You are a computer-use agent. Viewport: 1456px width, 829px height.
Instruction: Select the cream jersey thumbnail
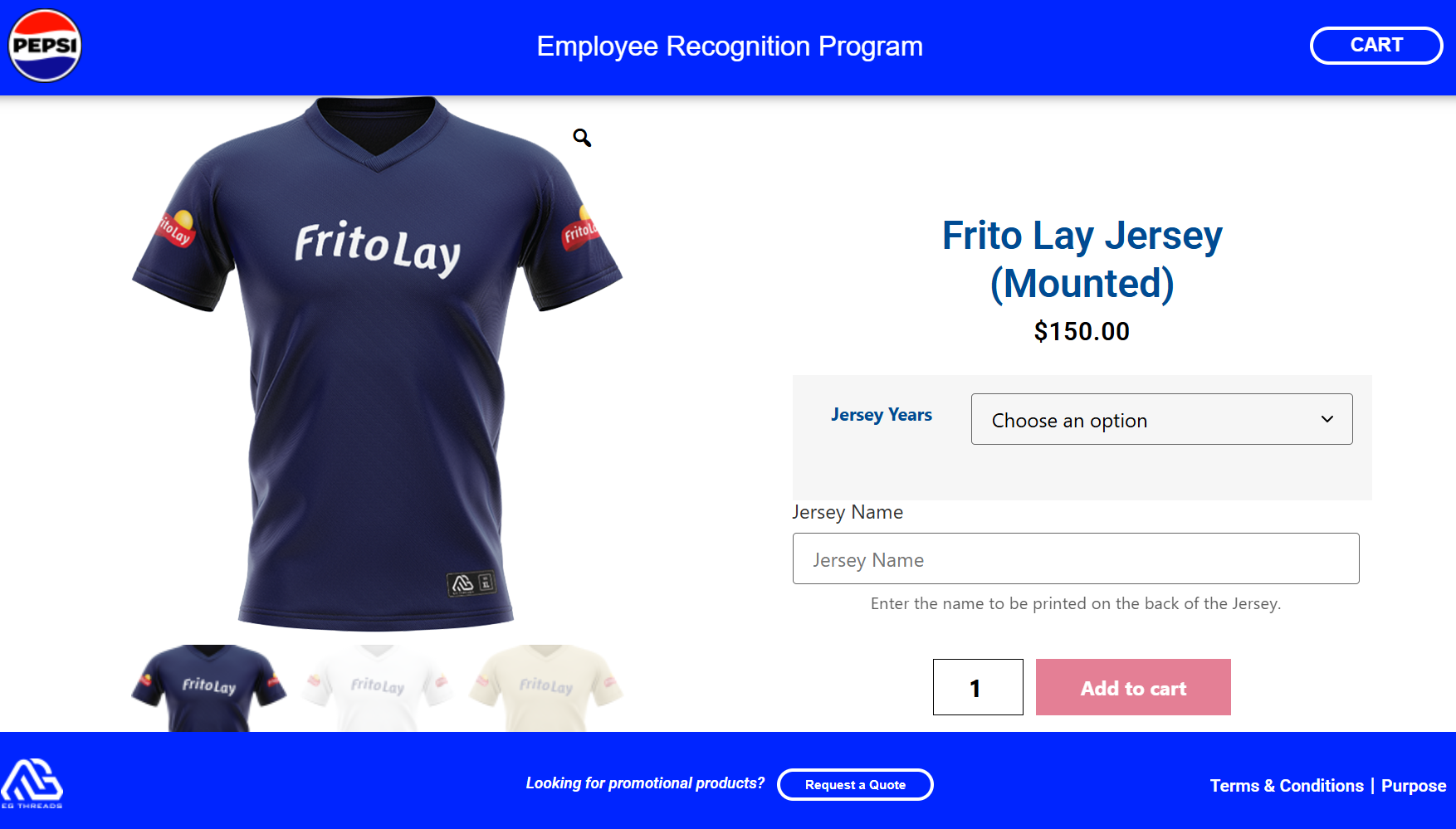(x=545, y=688)
